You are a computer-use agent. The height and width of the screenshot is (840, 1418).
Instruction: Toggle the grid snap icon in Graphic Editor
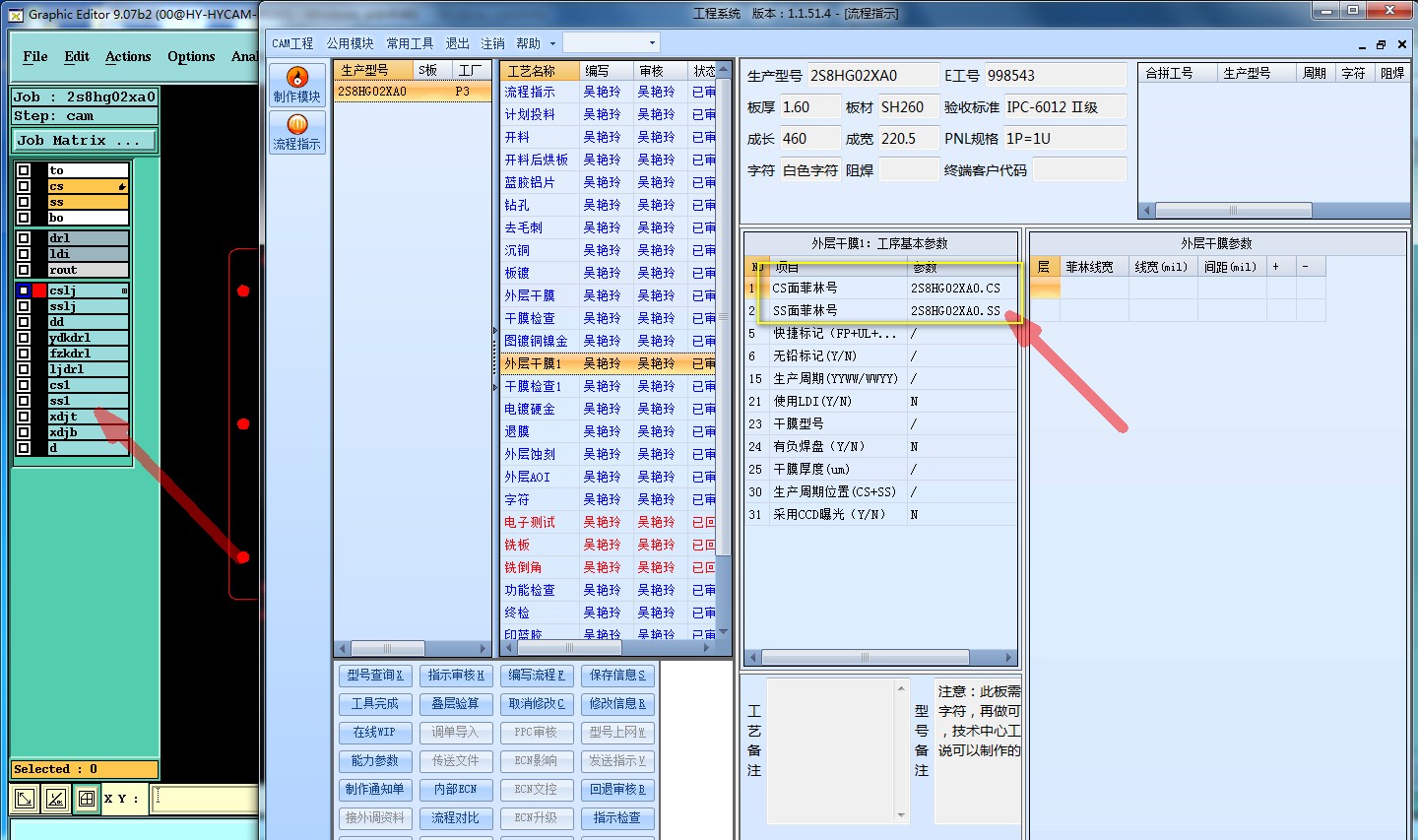[87, 799]
